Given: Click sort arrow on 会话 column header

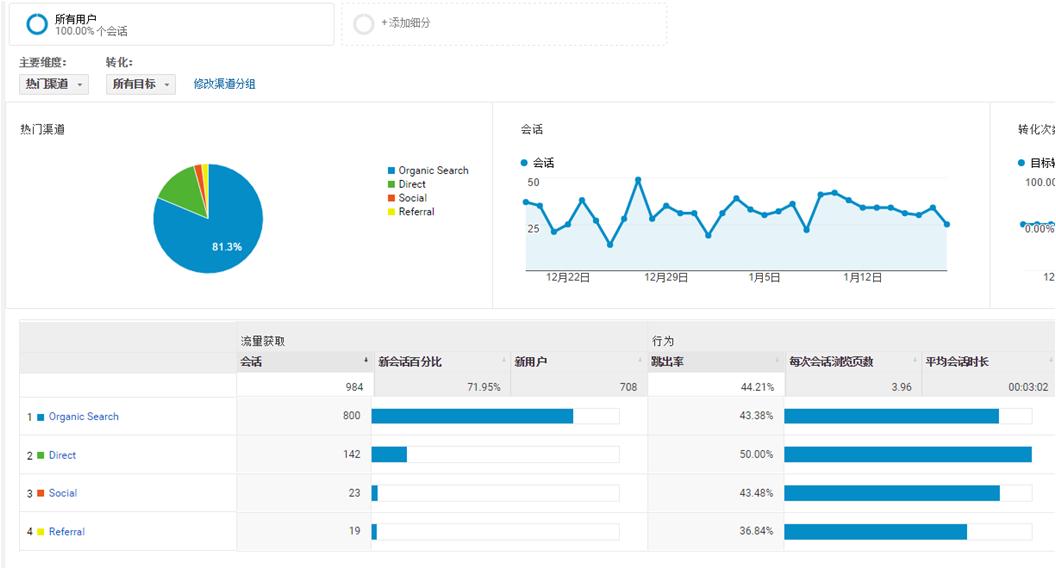Looking at the screenshot, I should coord(365,361).
